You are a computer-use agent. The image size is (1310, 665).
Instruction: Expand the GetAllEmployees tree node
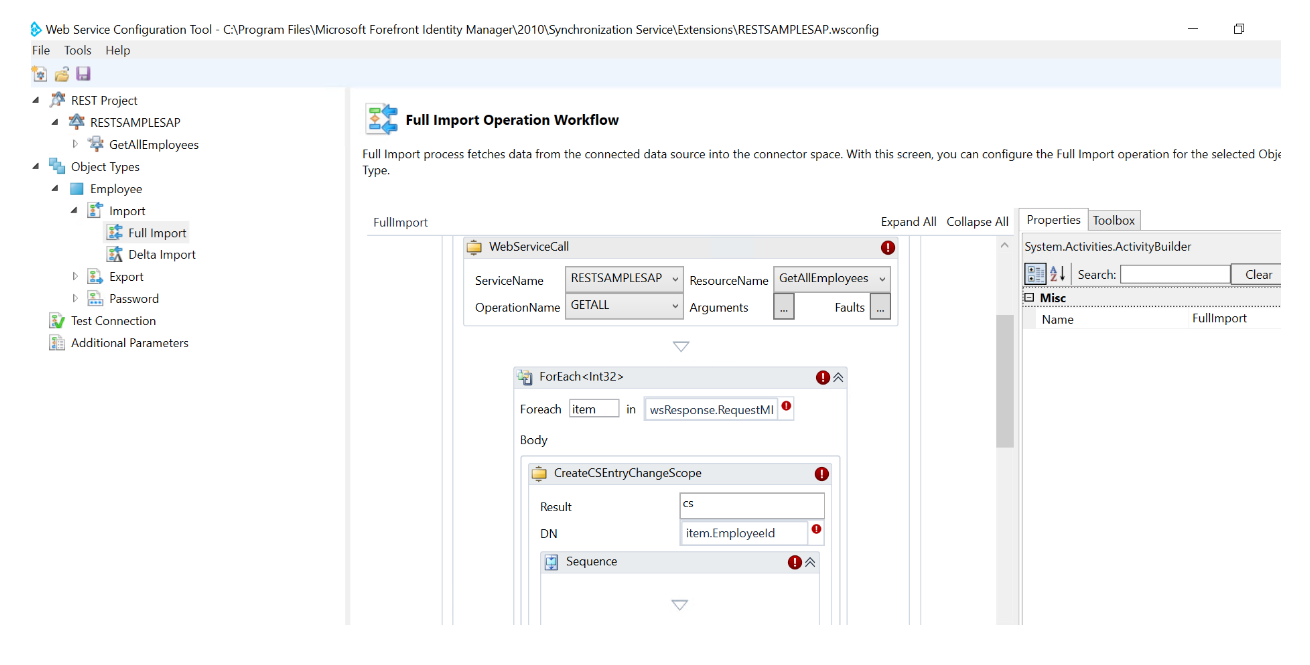point(75,144)
